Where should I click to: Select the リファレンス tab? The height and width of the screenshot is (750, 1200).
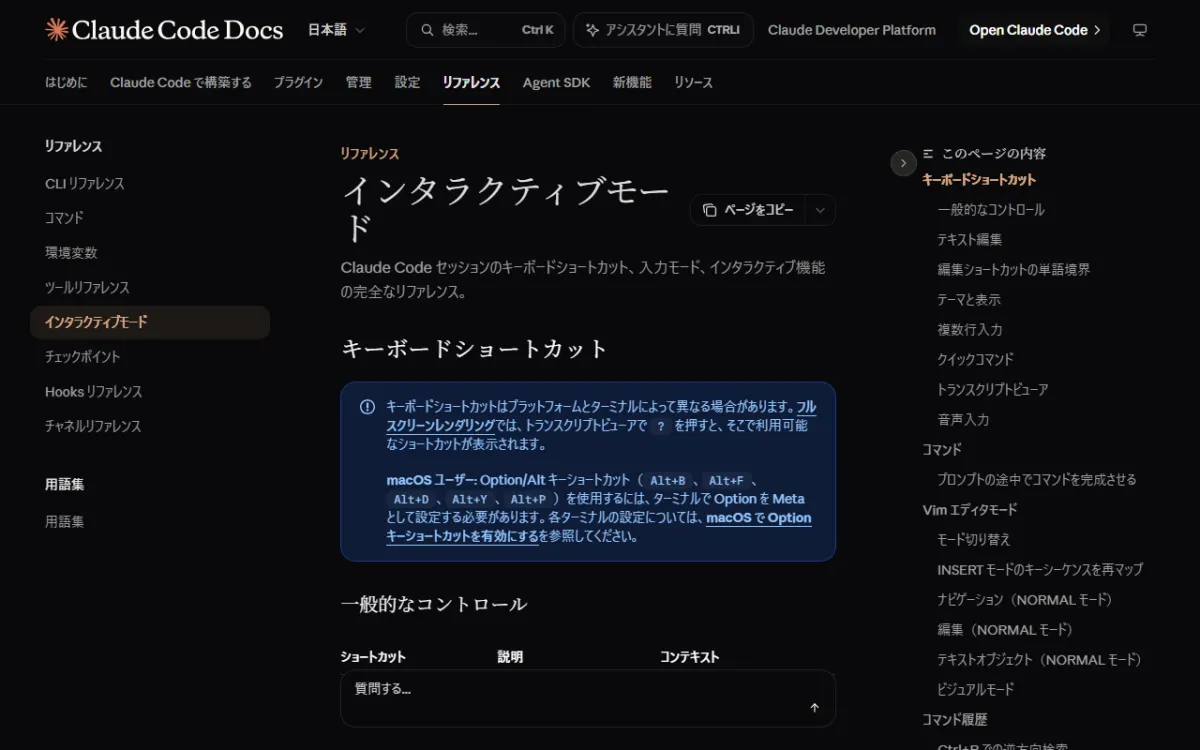click(471, 82)
